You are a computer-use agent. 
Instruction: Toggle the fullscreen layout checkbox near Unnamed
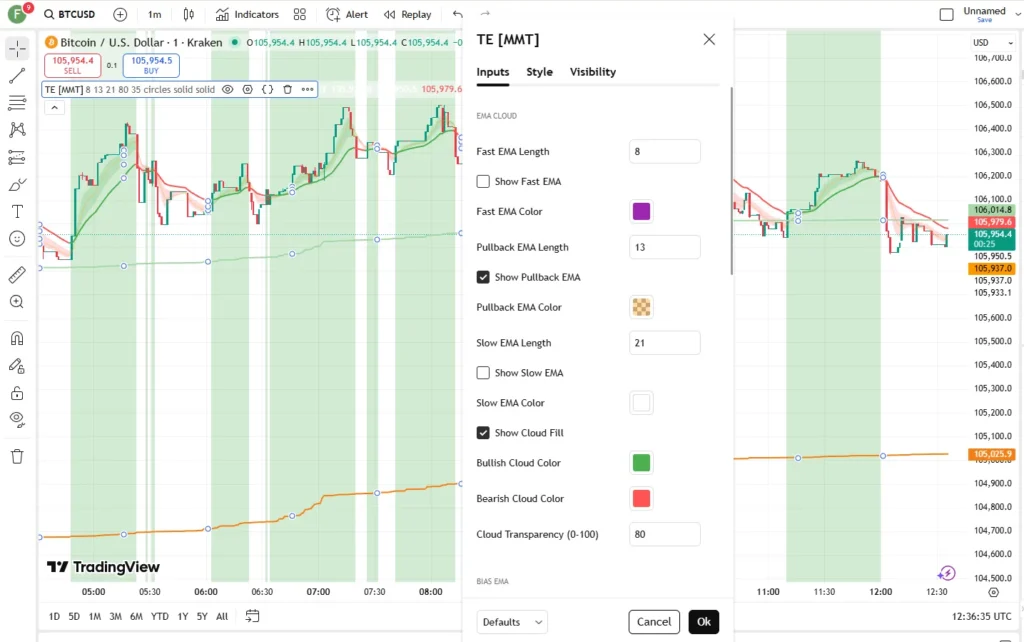click(946, 14)
